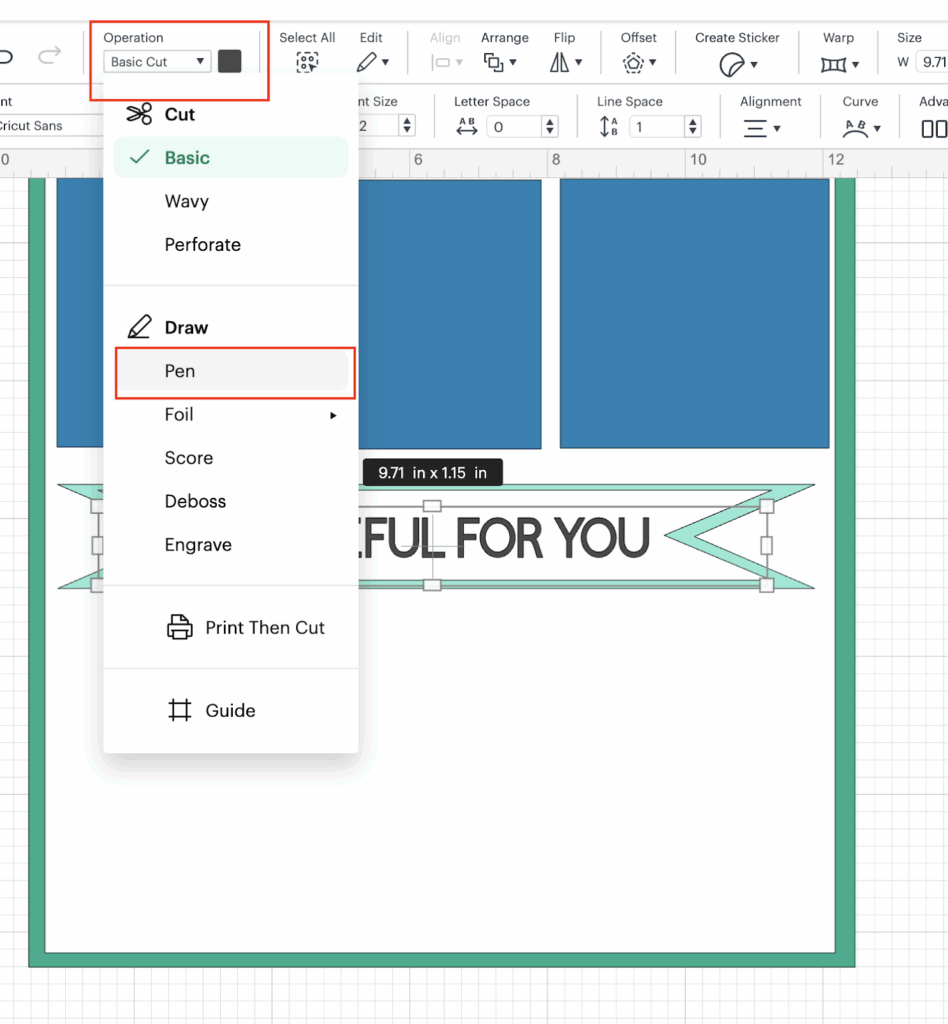Expand the Warp dropdown arrow
This screenshot has width=948, height=1024.
coord(855,64)
